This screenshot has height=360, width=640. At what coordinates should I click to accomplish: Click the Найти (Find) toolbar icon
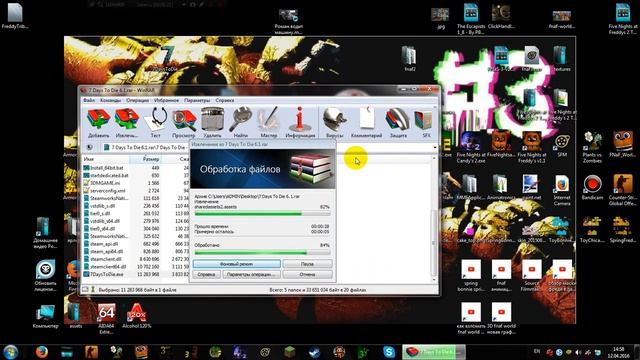click(240, 122)
